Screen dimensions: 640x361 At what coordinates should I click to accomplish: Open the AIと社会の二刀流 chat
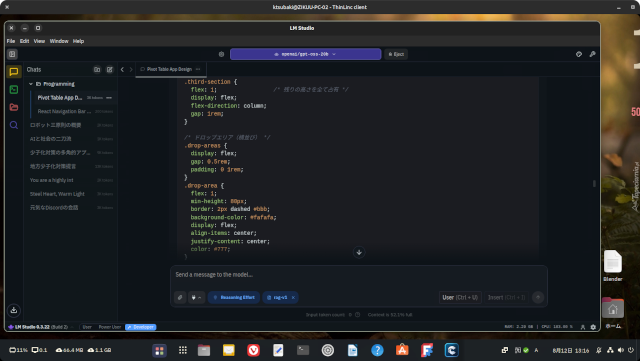click(71, 139)
